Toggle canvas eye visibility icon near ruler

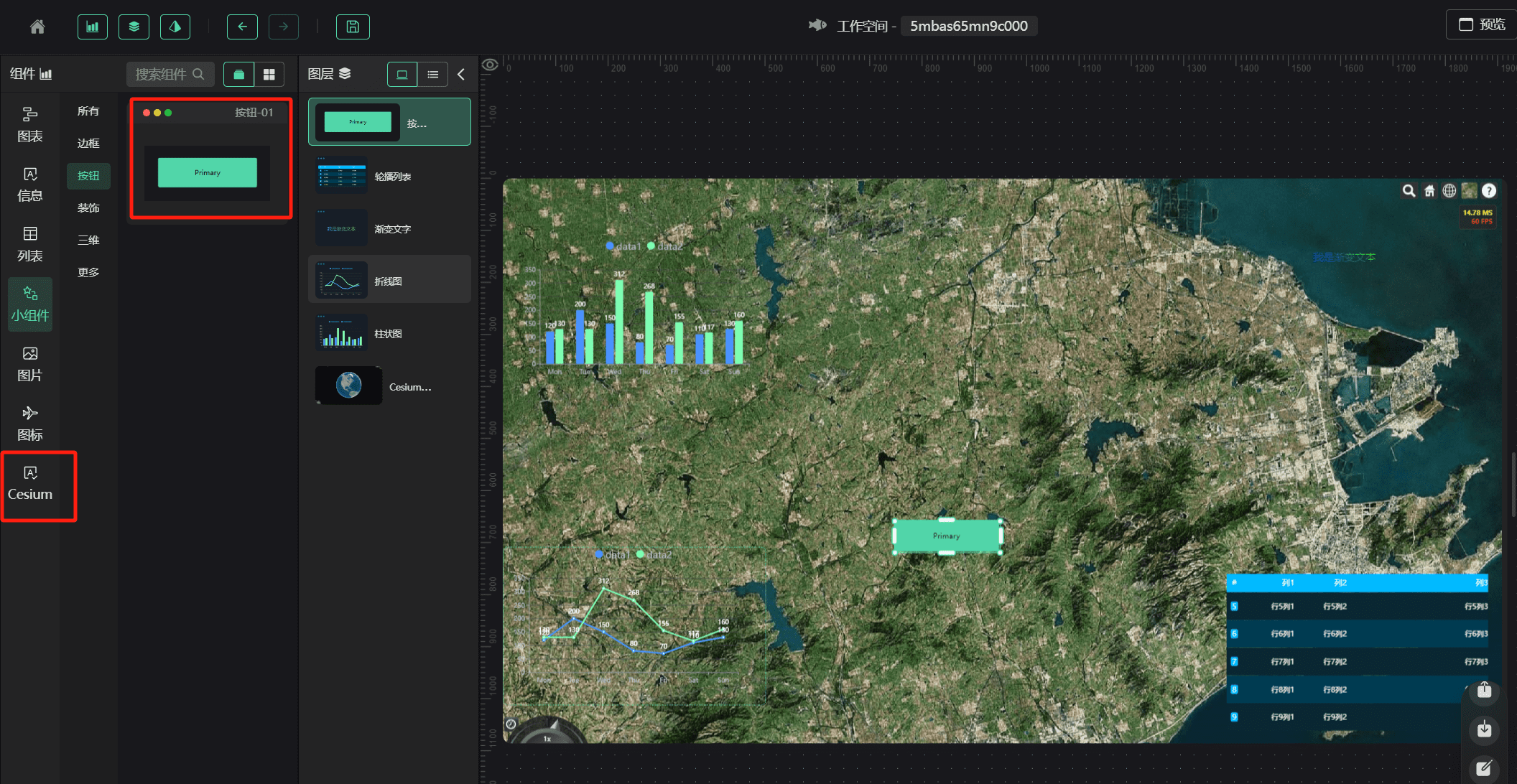490,65
